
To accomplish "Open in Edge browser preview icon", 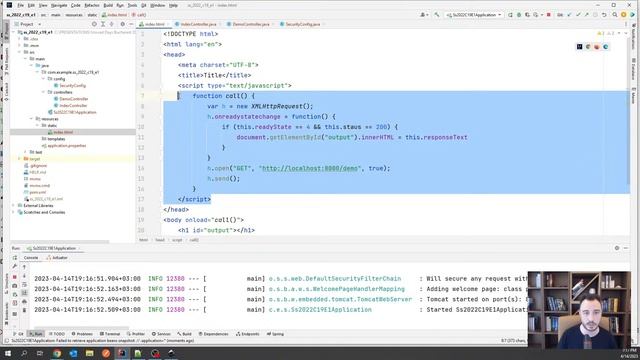I will point(606,47).
